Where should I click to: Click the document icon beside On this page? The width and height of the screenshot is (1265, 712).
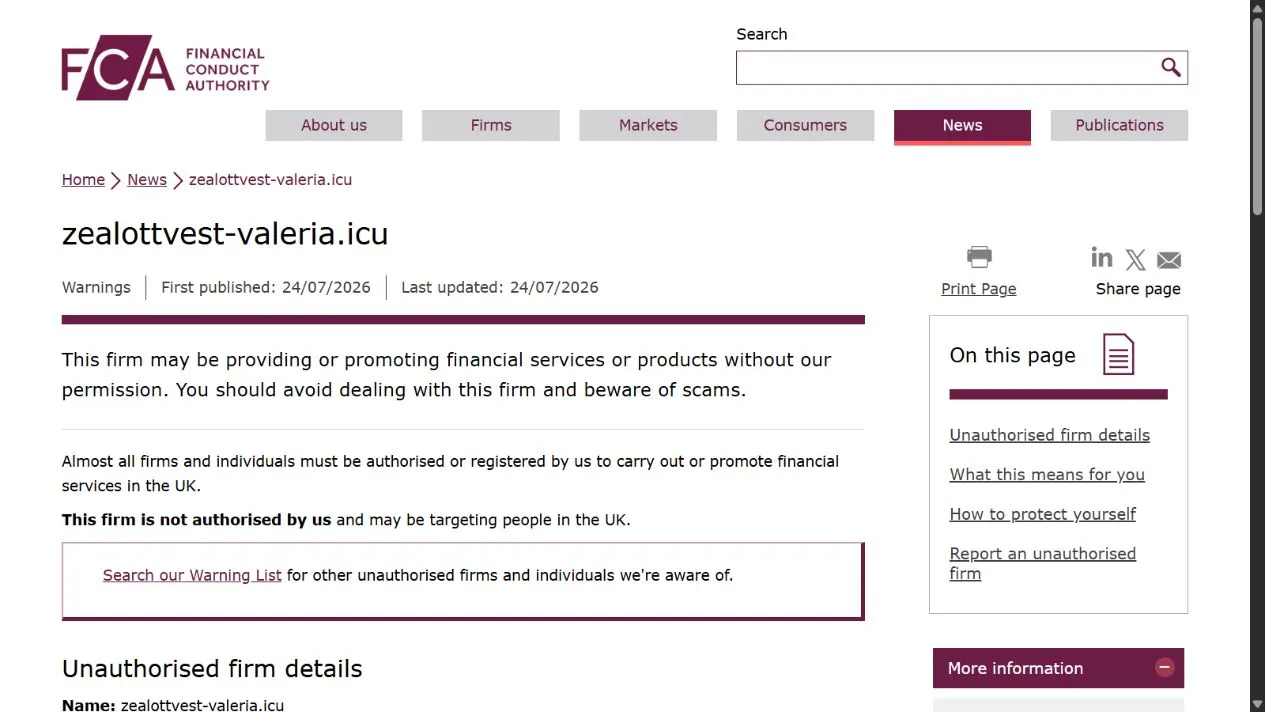pos(1118,355)
